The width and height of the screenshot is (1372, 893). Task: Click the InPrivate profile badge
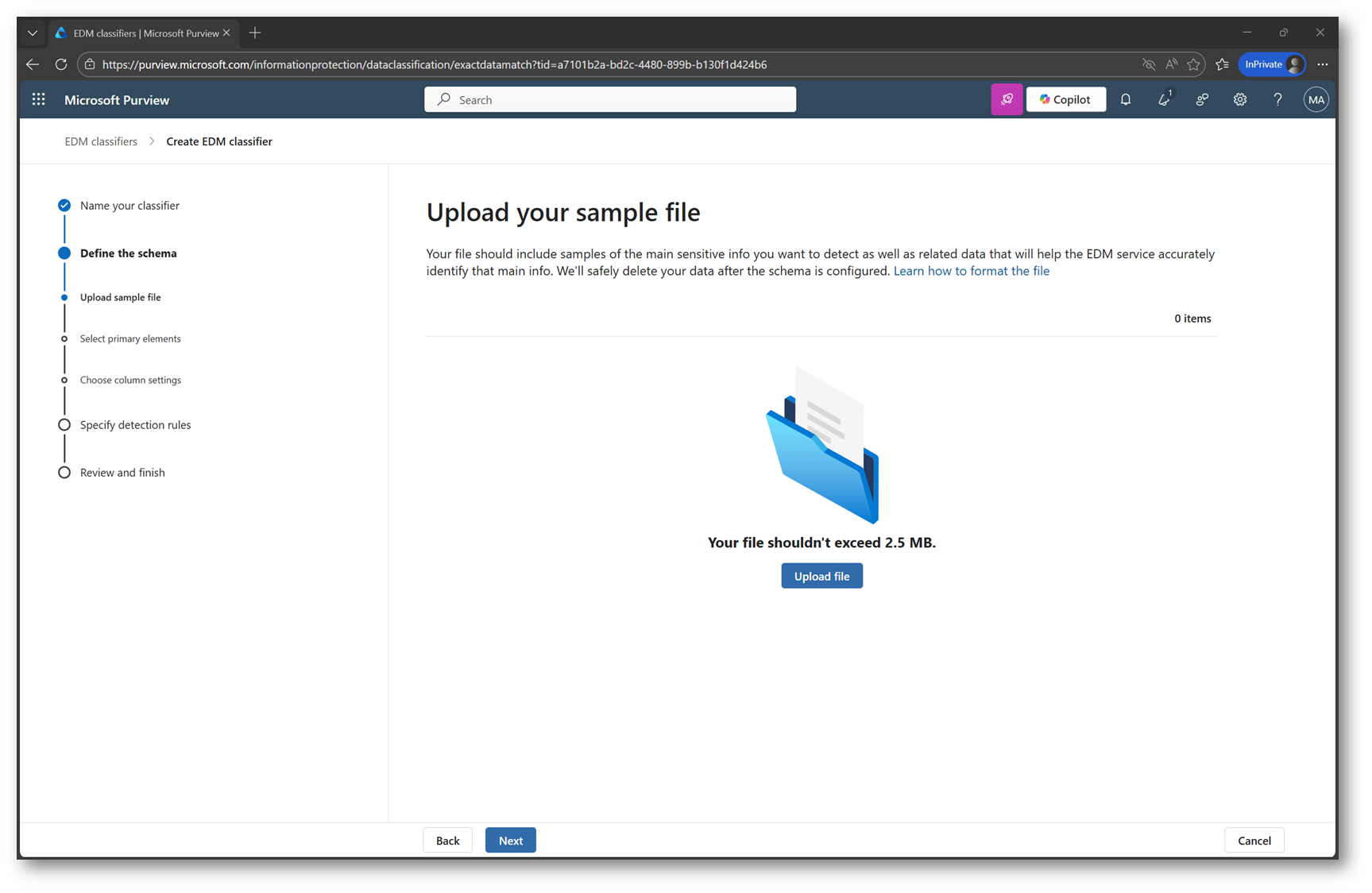pos(1272,64)
